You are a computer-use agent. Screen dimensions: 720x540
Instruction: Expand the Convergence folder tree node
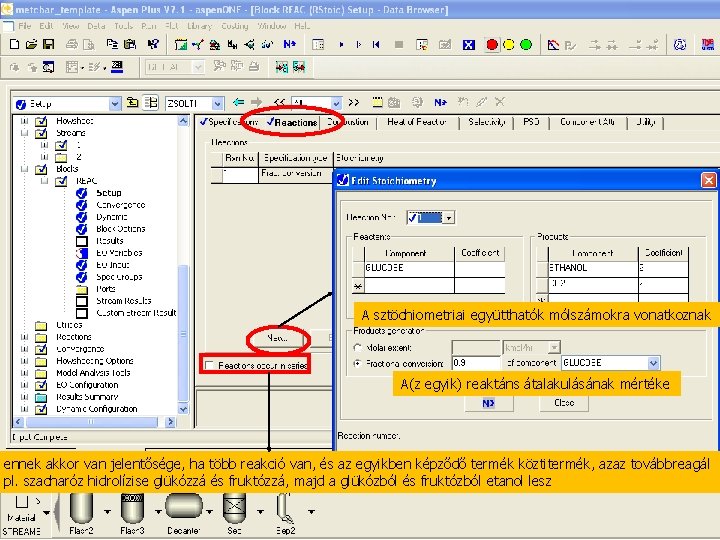[x=24, y=349]
